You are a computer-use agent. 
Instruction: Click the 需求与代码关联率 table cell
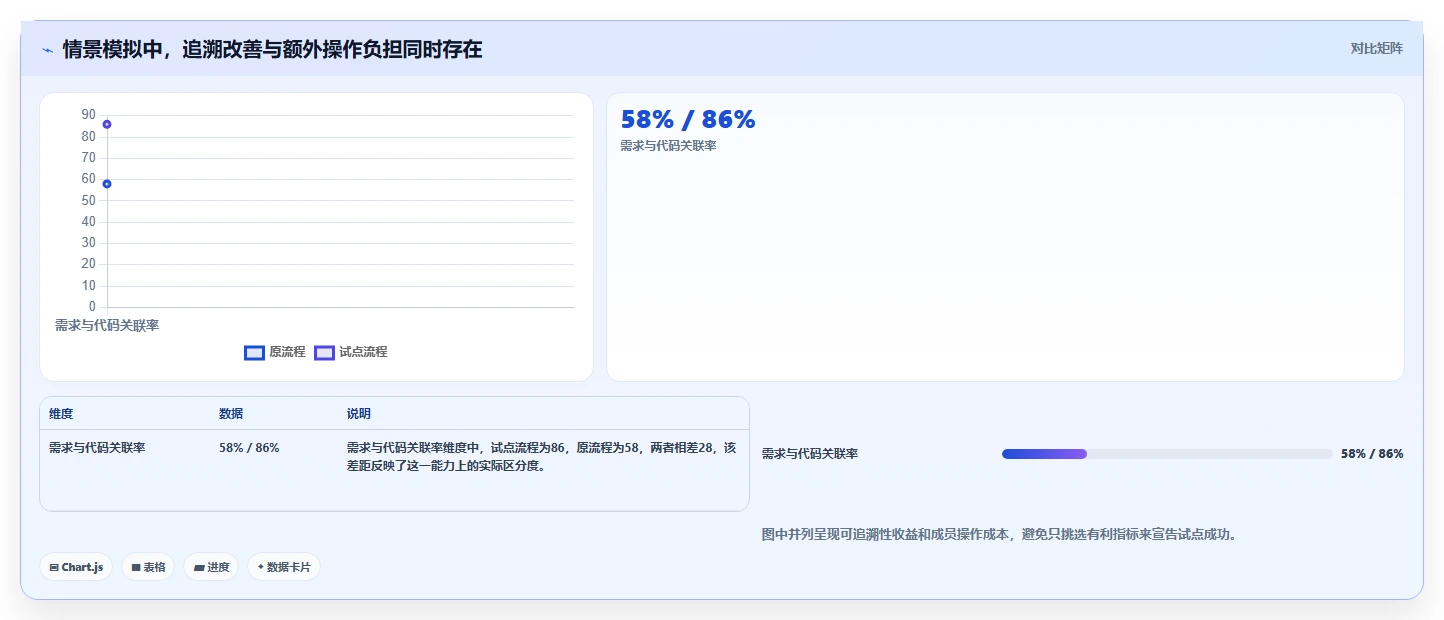[x=97, y=448]
